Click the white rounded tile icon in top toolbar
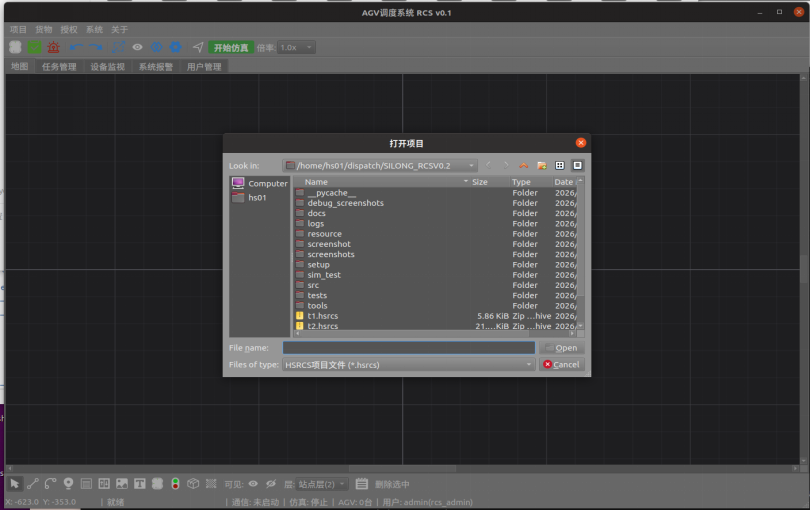 point(15,48)
